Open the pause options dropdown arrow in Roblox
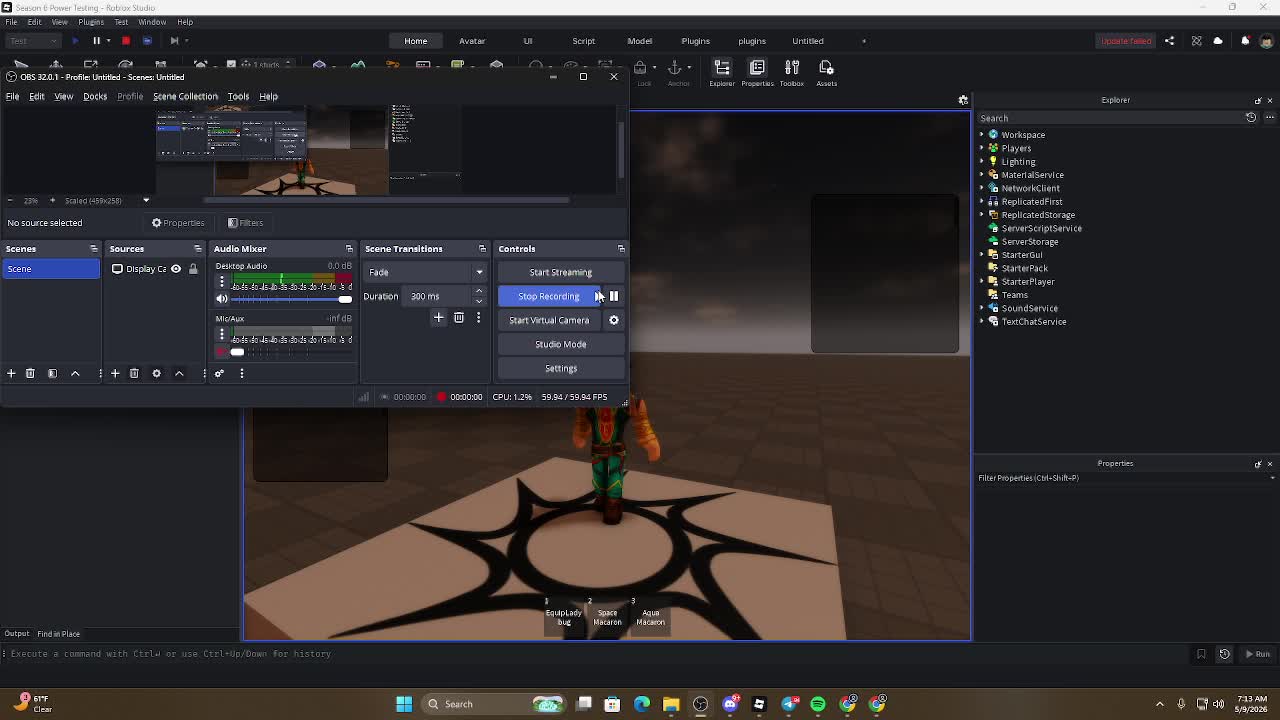This screenshot has height=720, width=1280. click(x=107, y=41)
